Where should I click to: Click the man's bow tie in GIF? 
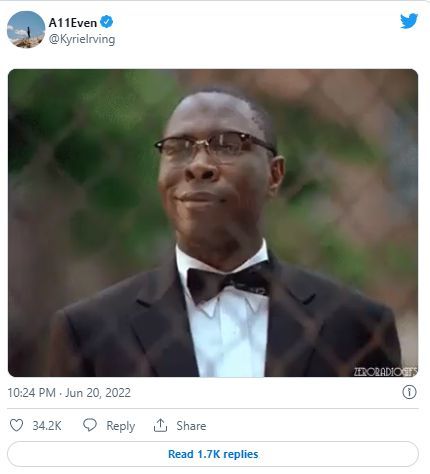pos(228,282)
